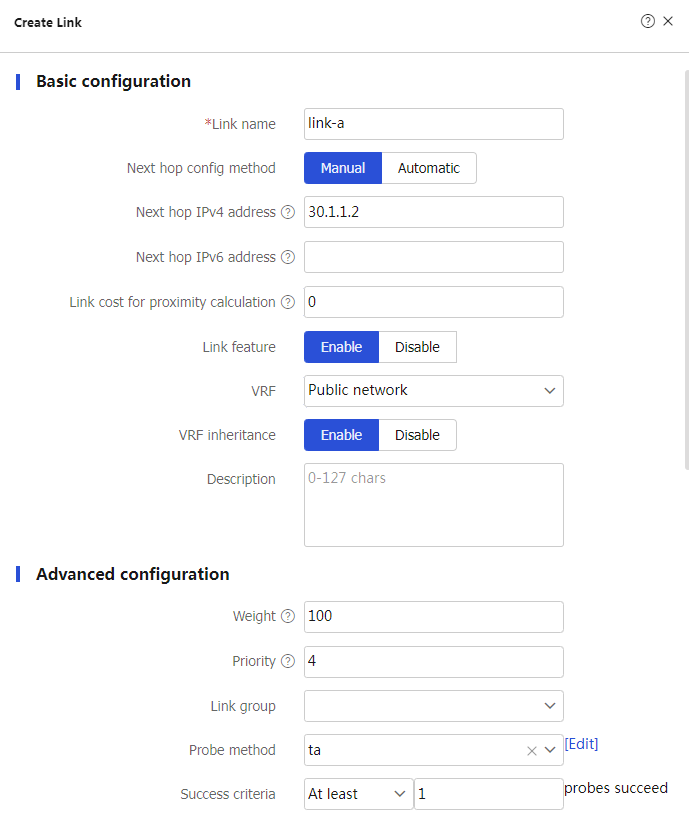The image size is (689, 826).
Task: Open the VRF Public network dropdown
Action: point(434,391)
